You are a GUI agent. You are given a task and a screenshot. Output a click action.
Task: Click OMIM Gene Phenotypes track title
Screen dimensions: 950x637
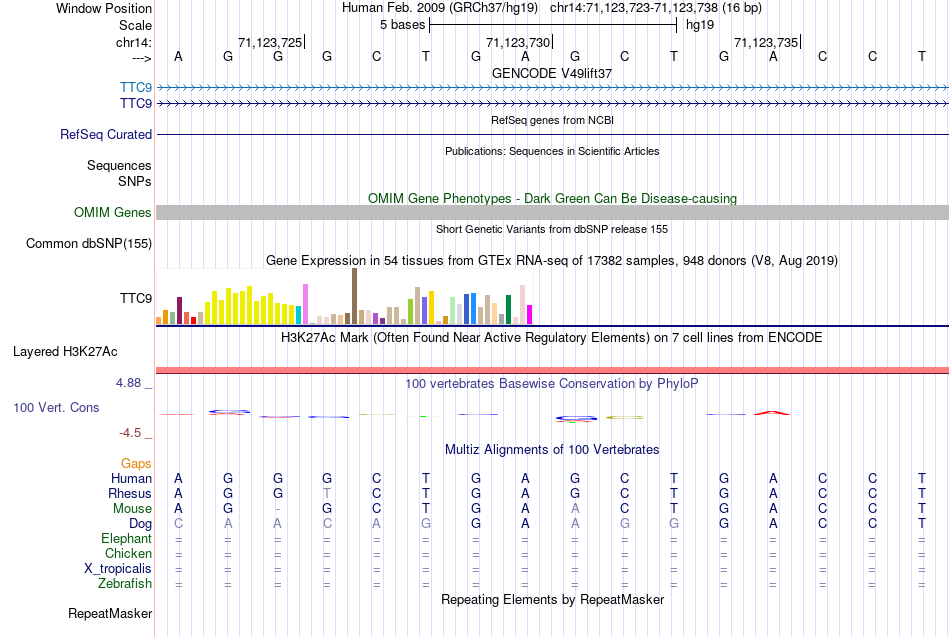coord(552,198)
